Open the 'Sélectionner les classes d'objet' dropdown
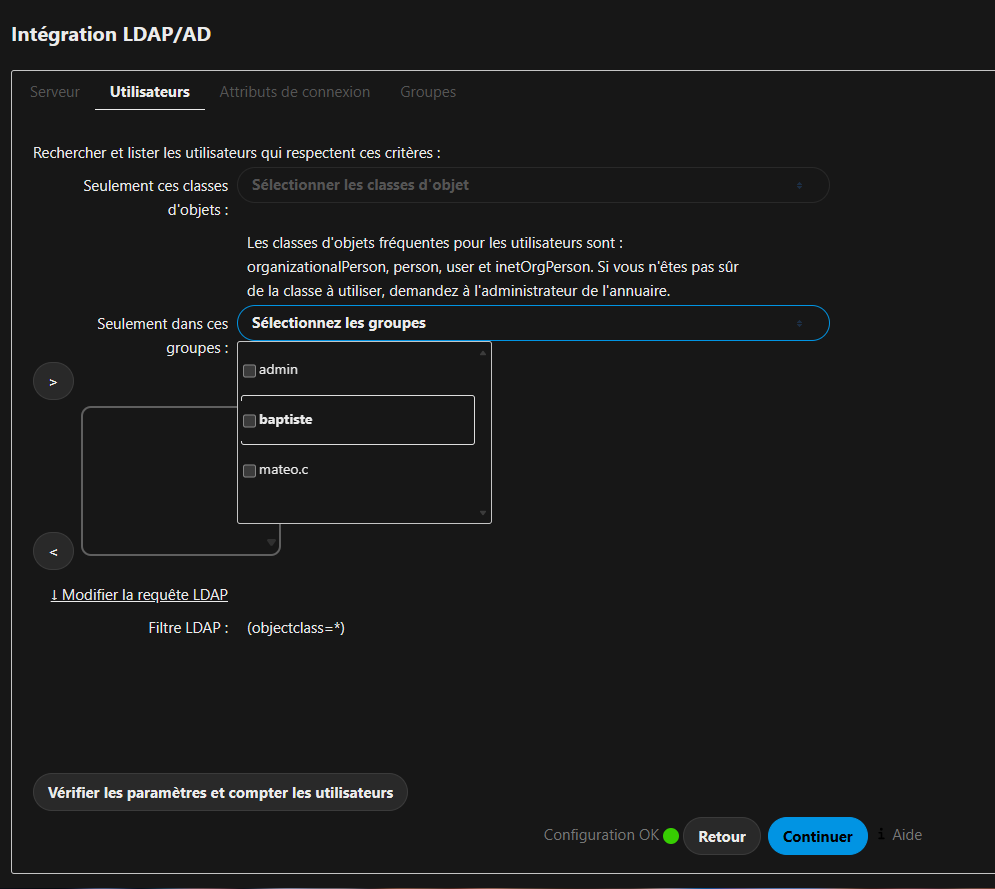The image size is (995, 889). (533, 185)
